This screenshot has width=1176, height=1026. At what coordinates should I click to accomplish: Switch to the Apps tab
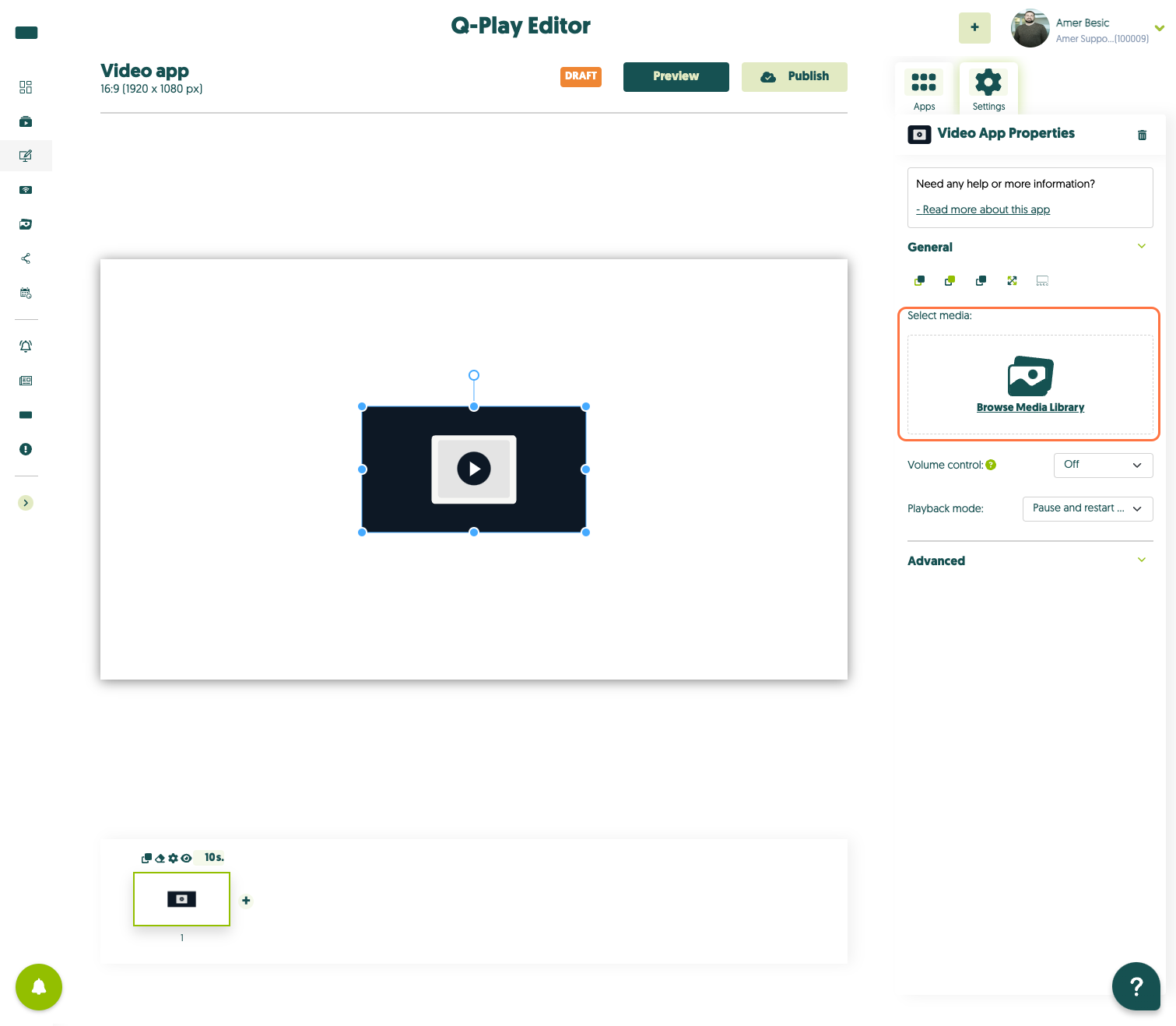[x=924, y=90]
